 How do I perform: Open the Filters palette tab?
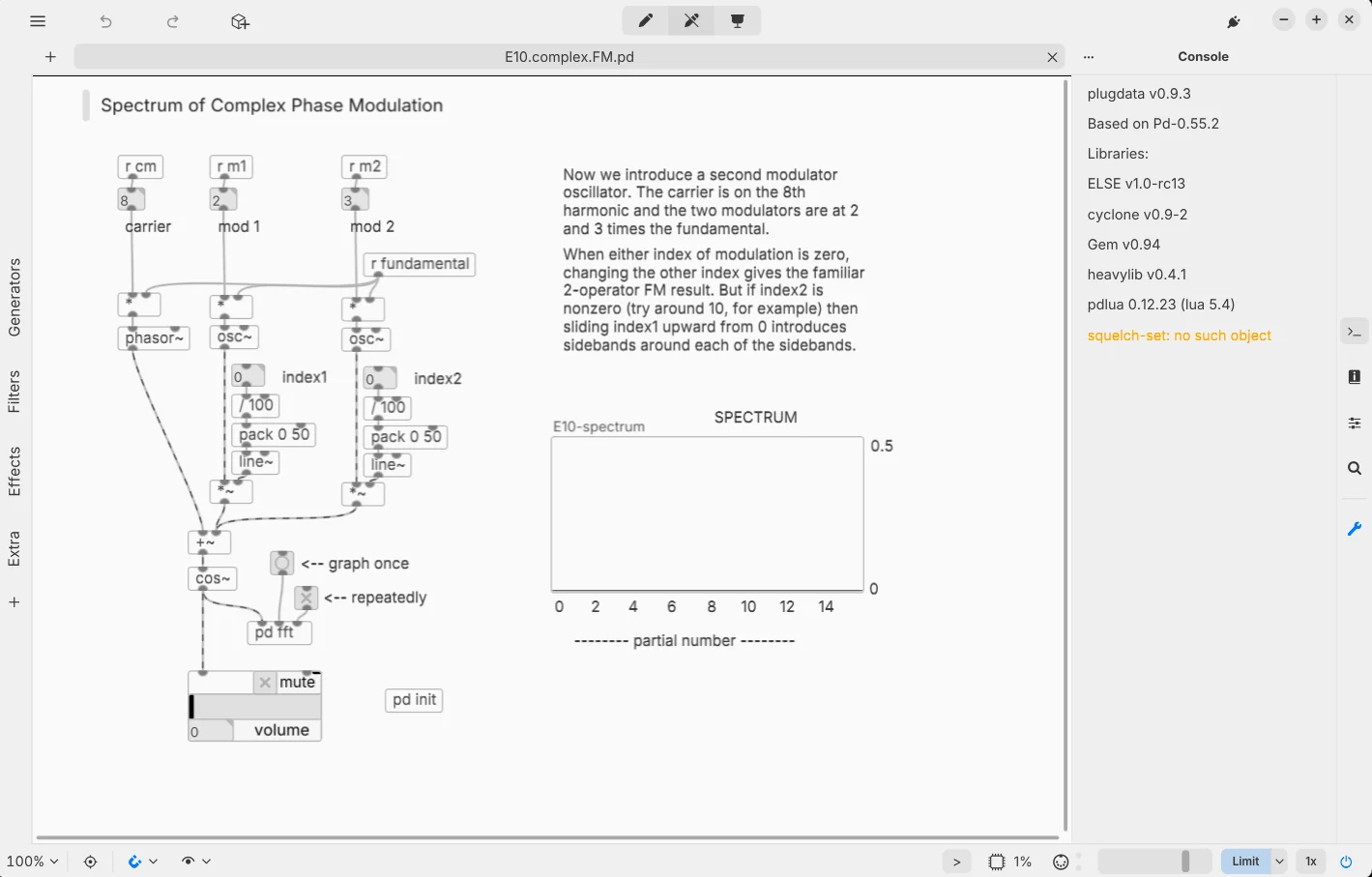15,392
